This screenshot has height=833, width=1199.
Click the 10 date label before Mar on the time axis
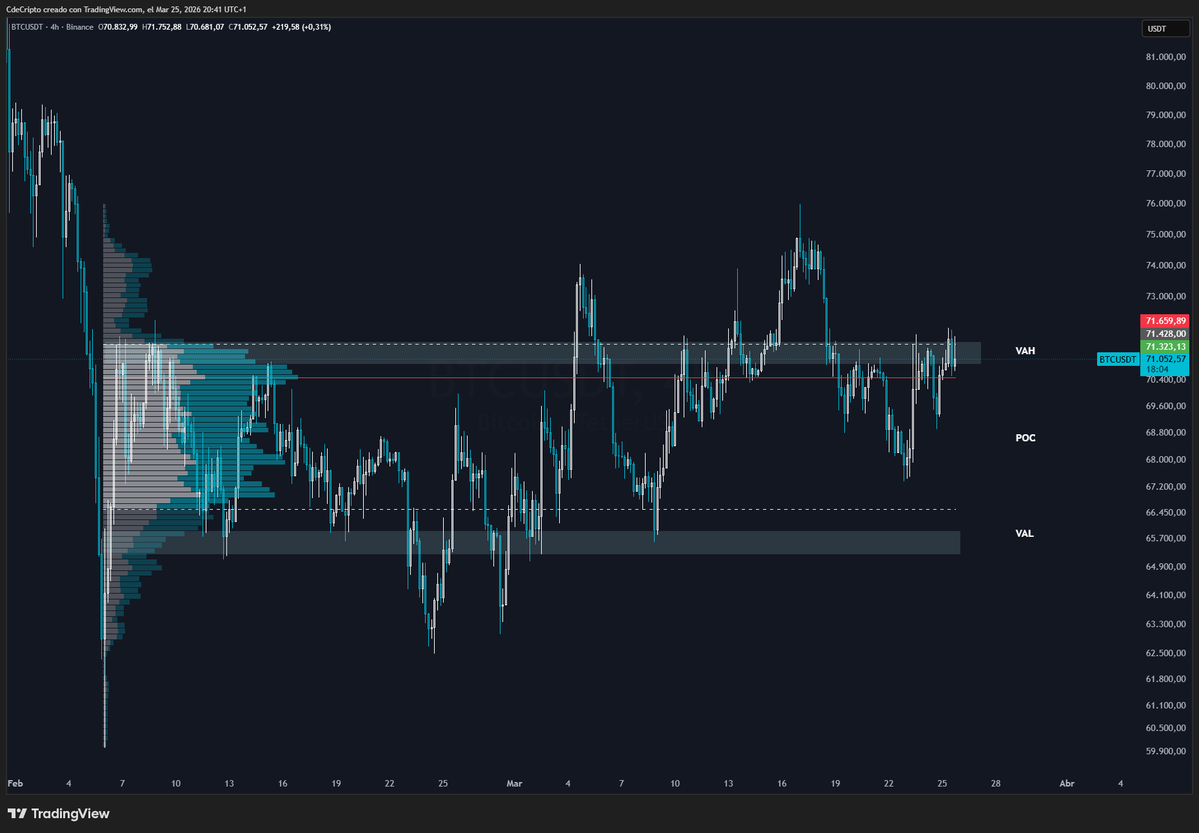click(176, 783)
